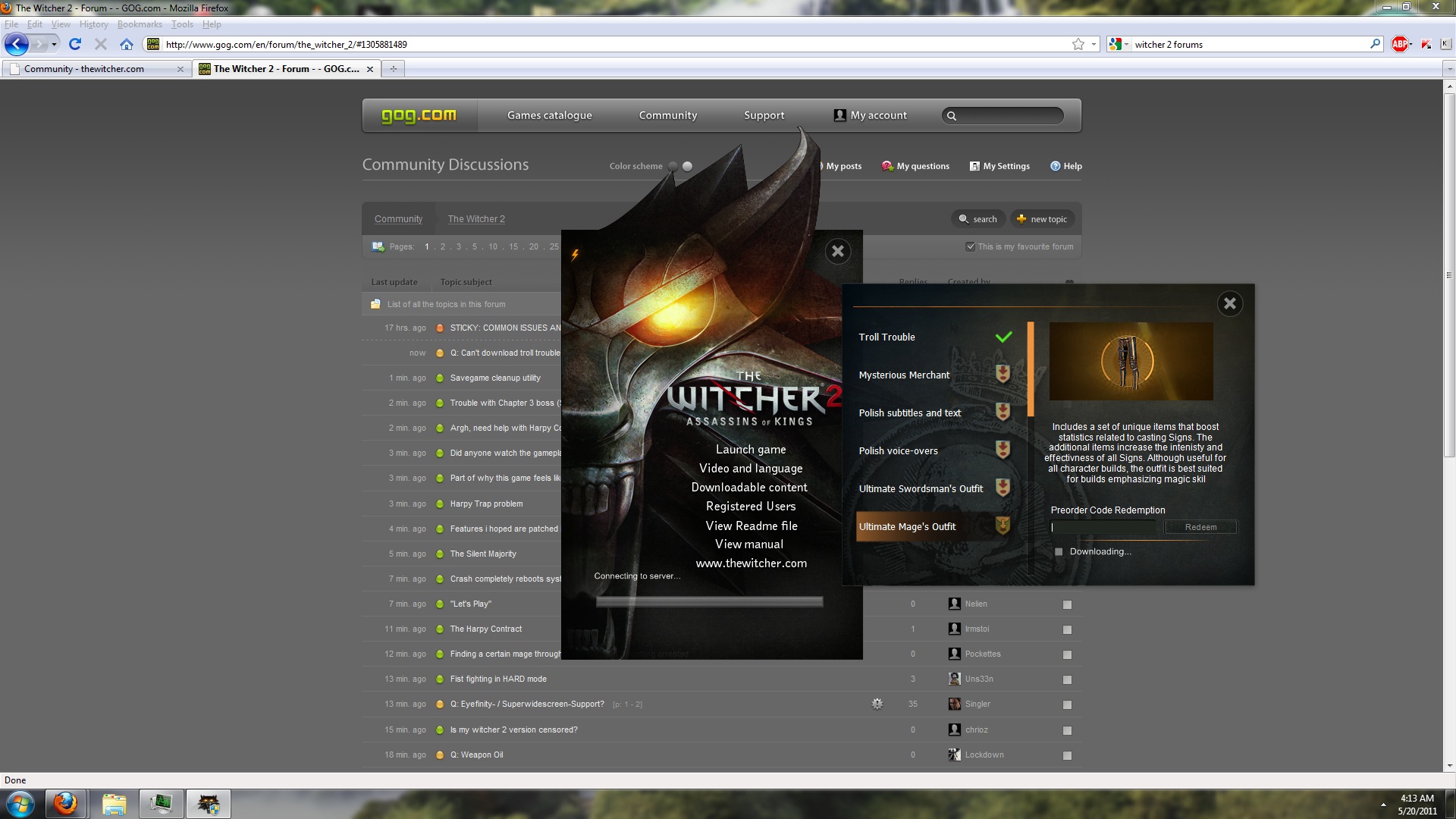Click the monitor app taskbar icon
This screenshot has width=1456, height=819.
(161, 804)
